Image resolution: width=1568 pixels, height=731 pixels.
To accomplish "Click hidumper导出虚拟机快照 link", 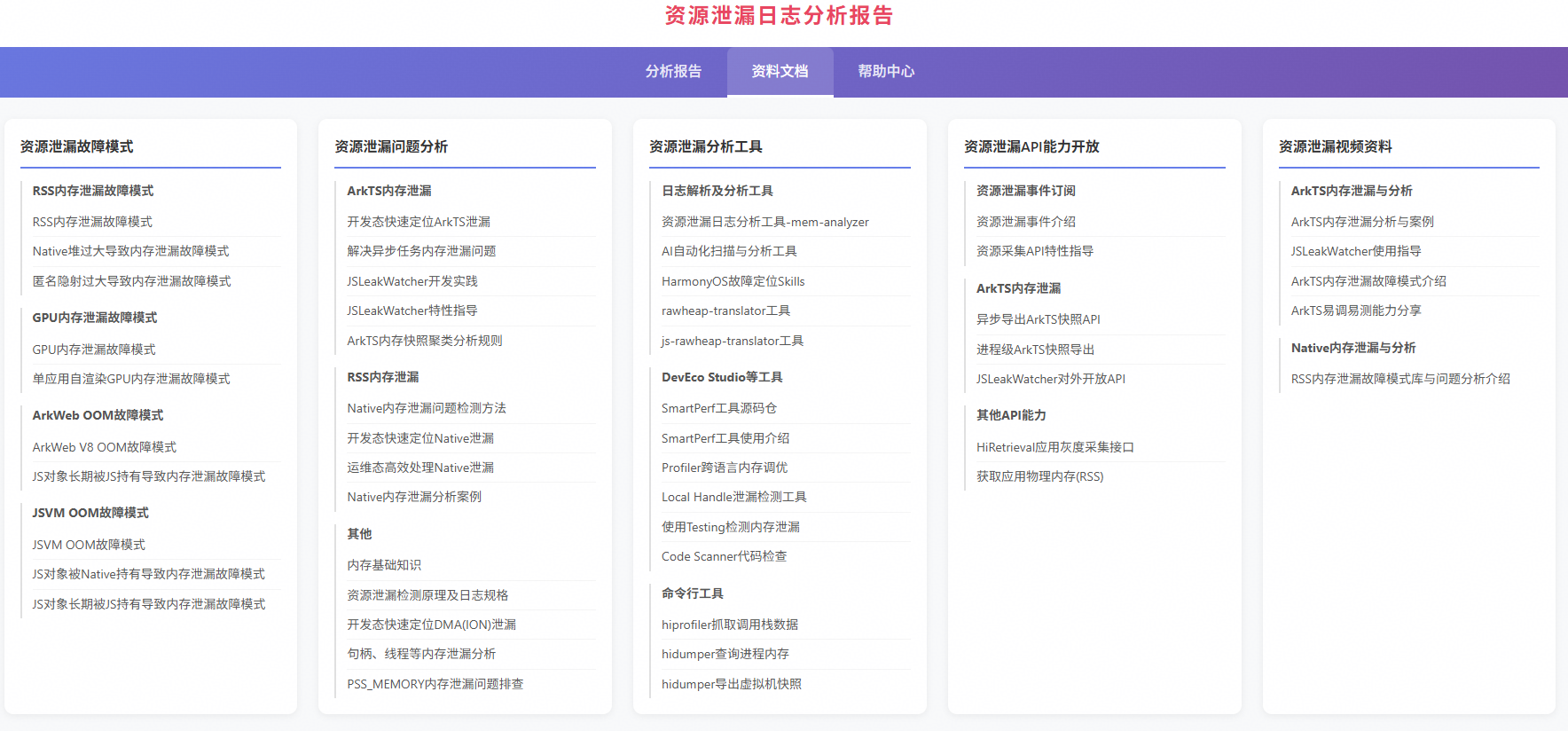I will [x=732, y=684].
